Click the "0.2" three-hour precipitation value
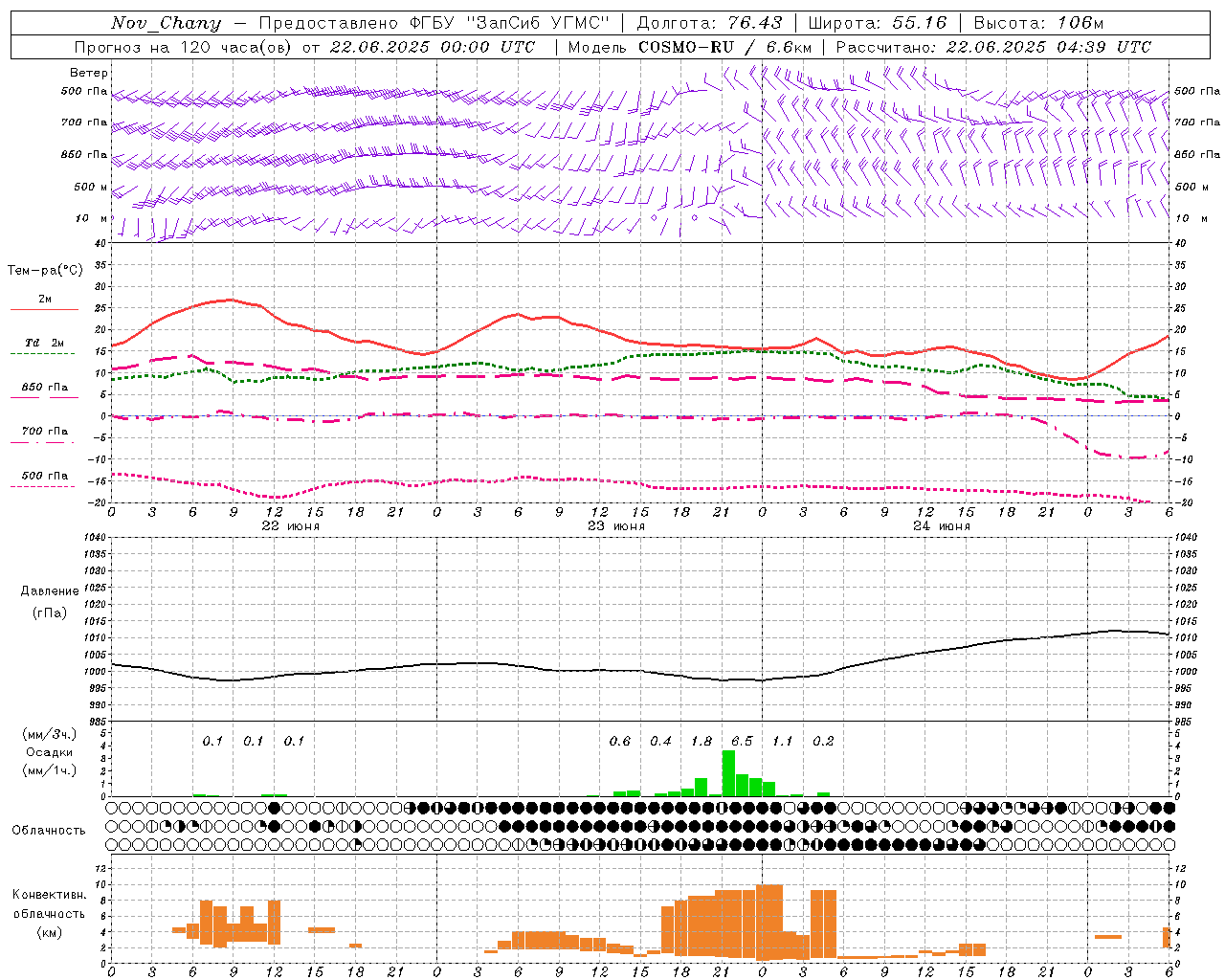 [x=823, y=742]
